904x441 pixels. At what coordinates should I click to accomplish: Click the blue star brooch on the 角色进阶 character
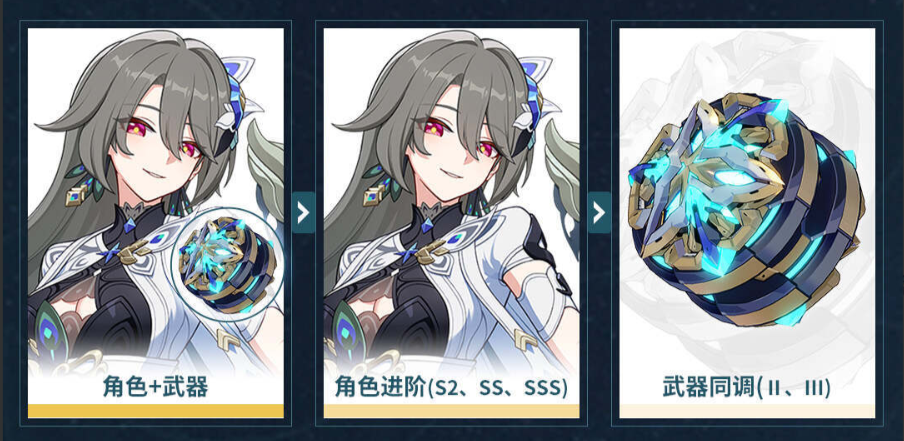pyautogui.click(x=411, y=252)
